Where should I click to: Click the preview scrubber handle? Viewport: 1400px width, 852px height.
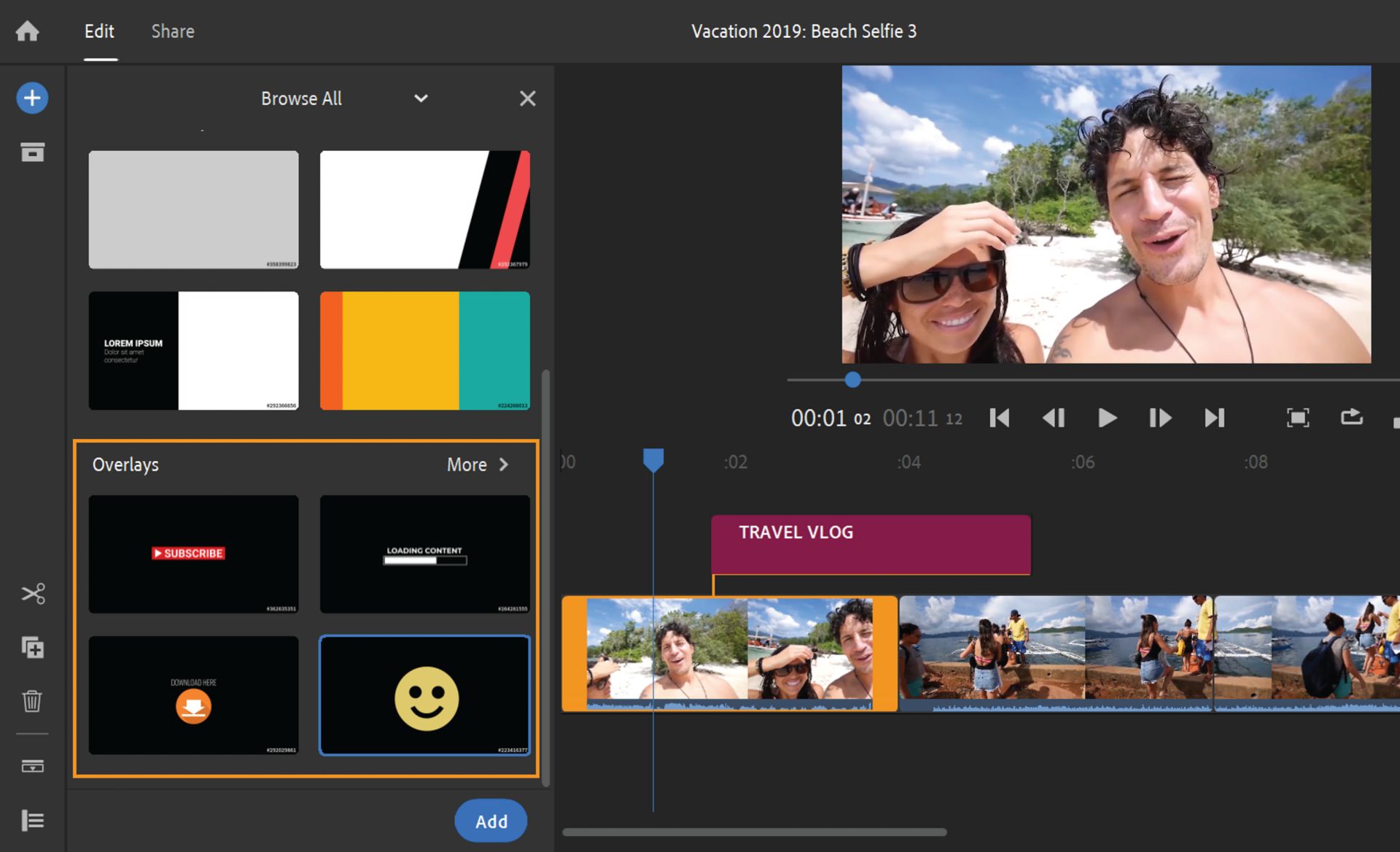pos(852,379)
